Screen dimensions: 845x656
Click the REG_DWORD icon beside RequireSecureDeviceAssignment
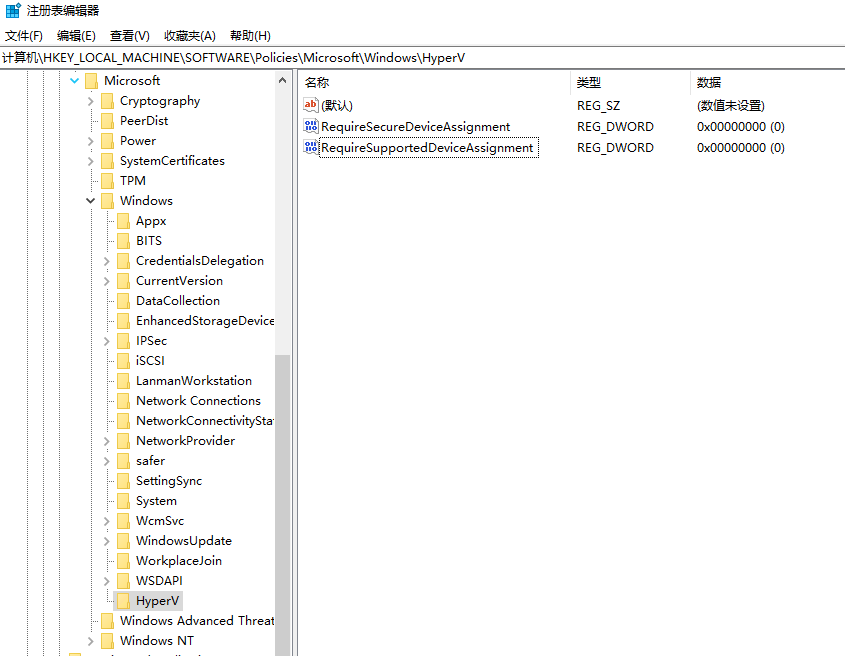click(x=310, y=126)
